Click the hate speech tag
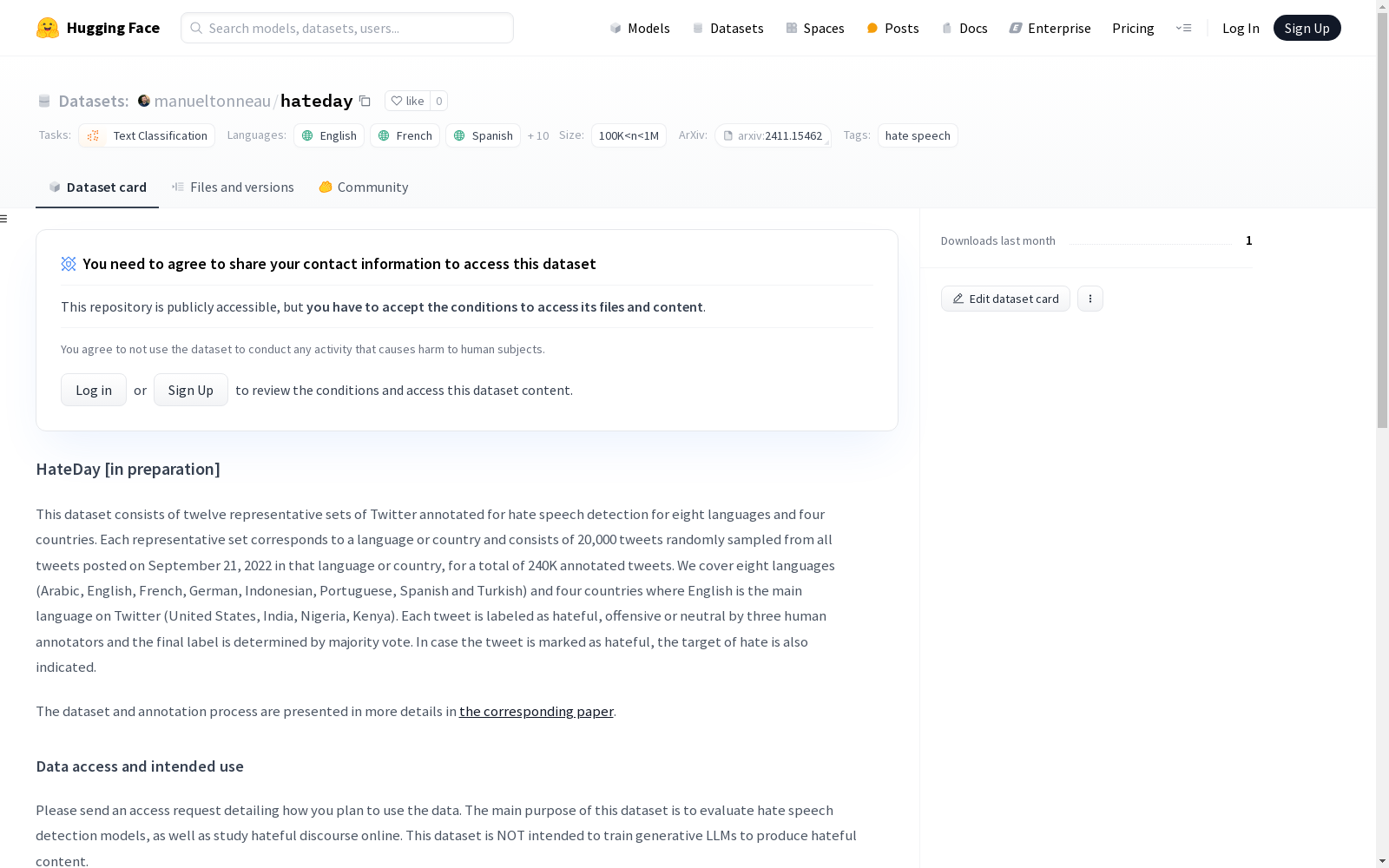This screenshot has height=868, width=1389. click(x=918, y=135)
